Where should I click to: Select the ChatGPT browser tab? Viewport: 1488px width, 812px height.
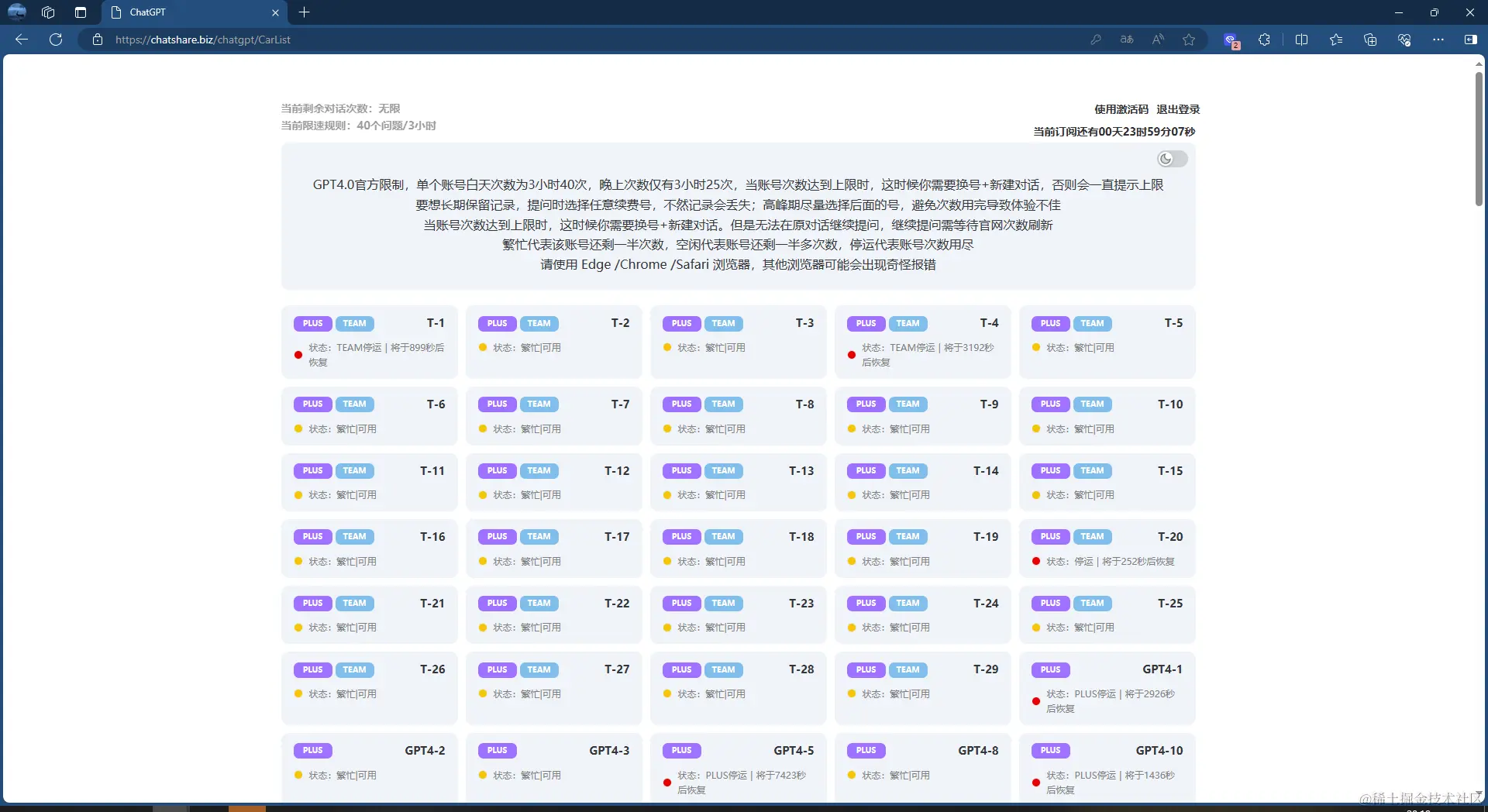click(194, 12)
